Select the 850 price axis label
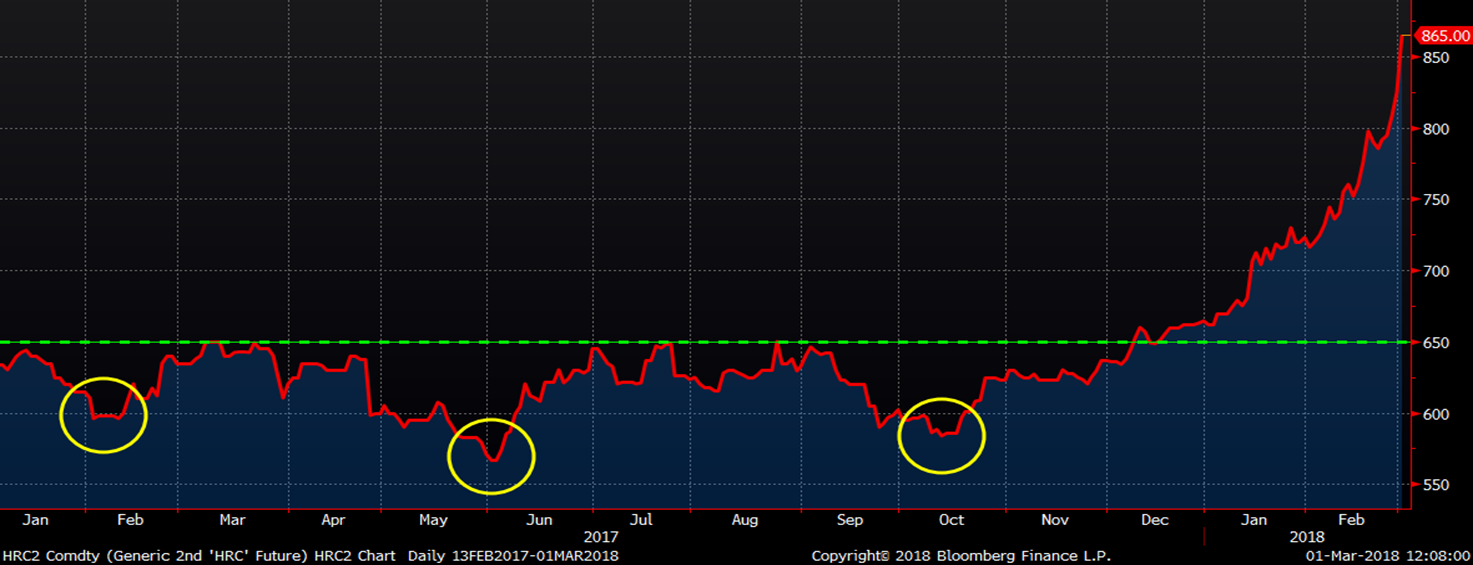This screenshot has height=565, width=1473. click(x=1436, y=58)
